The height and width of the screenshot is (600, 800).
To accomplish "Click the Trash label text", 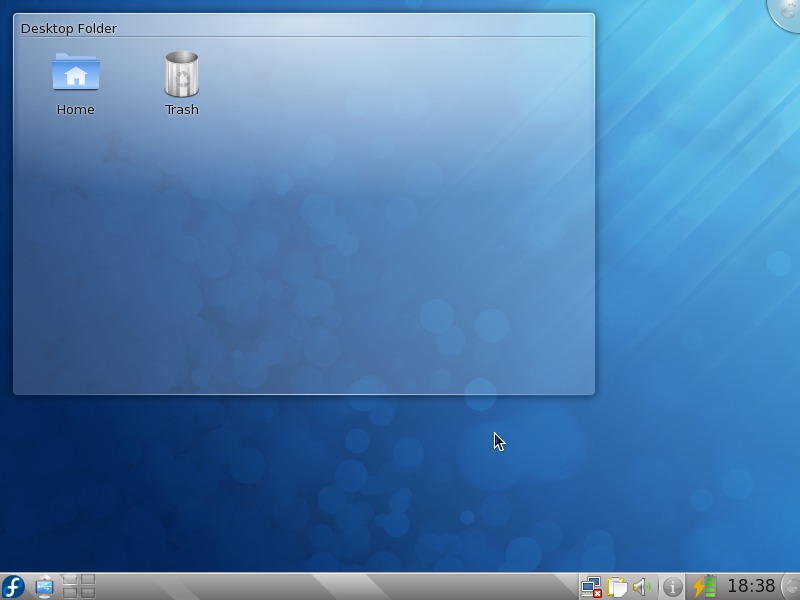I will point(182,110).
